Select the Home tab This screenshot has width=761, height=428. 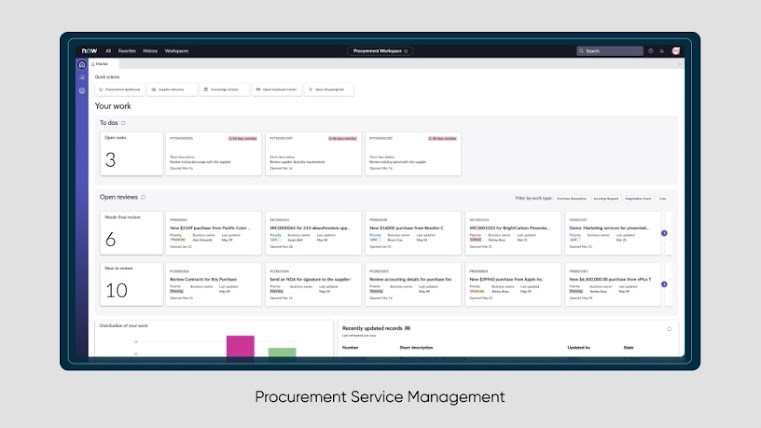(x=101, y=63)
